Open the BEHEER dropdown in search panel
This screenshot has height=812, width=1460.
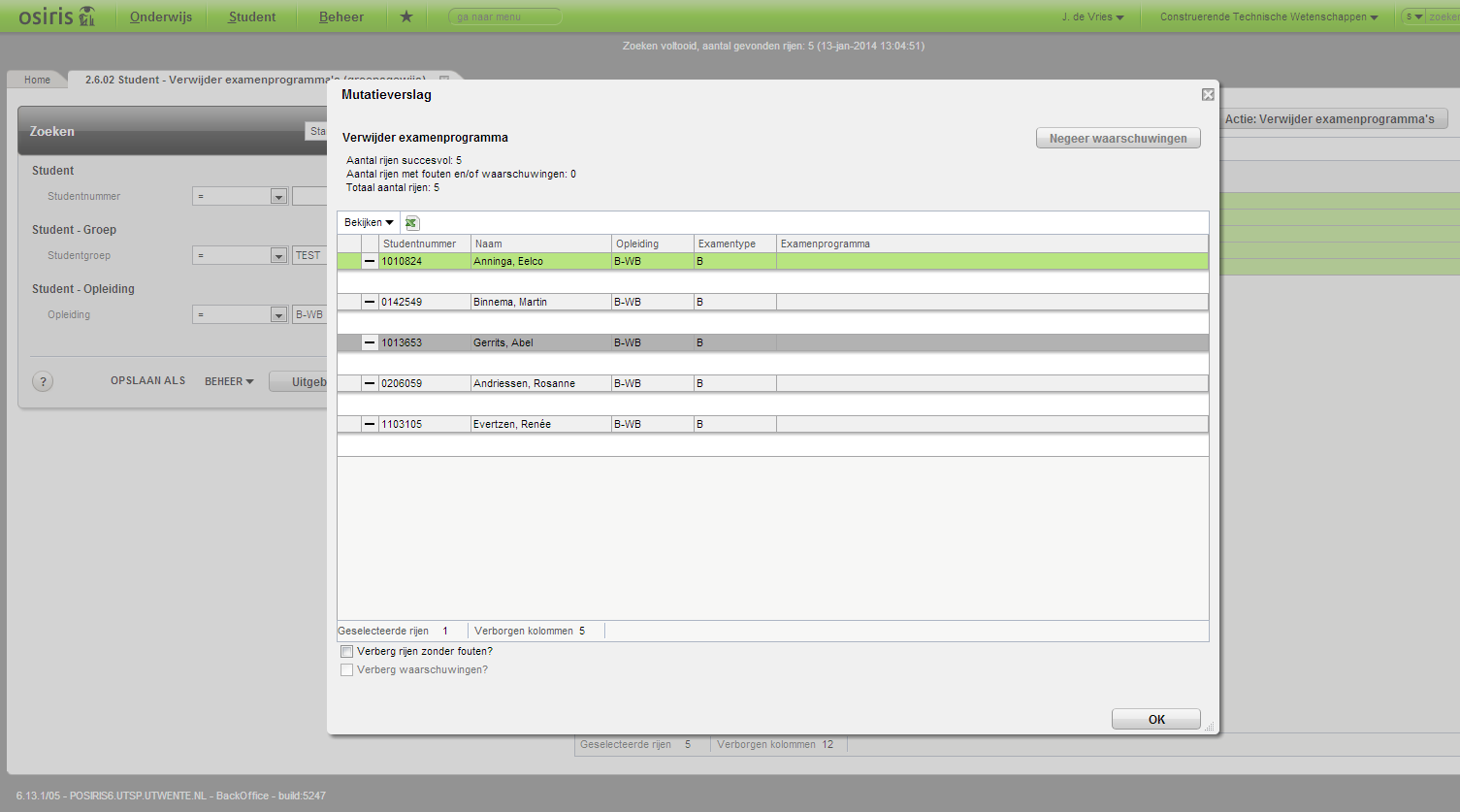[x=229, y=381]
